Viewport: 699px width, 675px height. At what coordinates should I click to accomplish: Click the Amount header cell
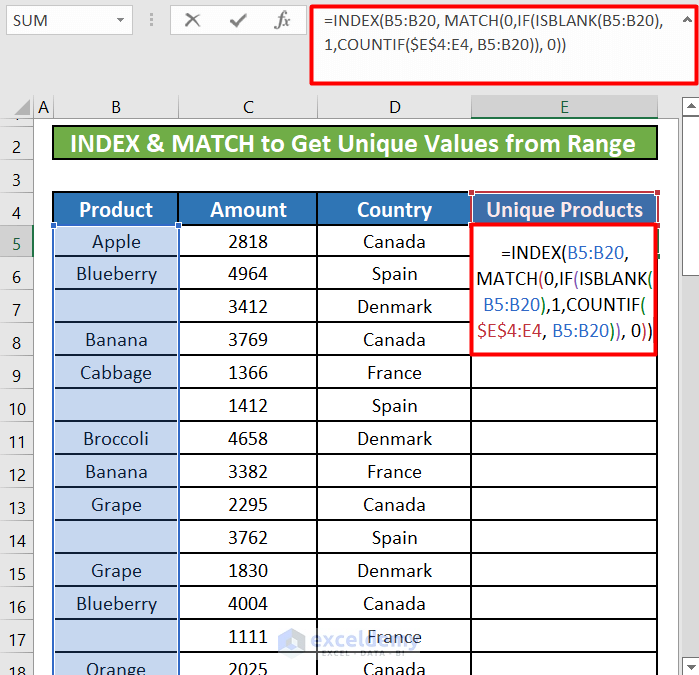[248, 210]
